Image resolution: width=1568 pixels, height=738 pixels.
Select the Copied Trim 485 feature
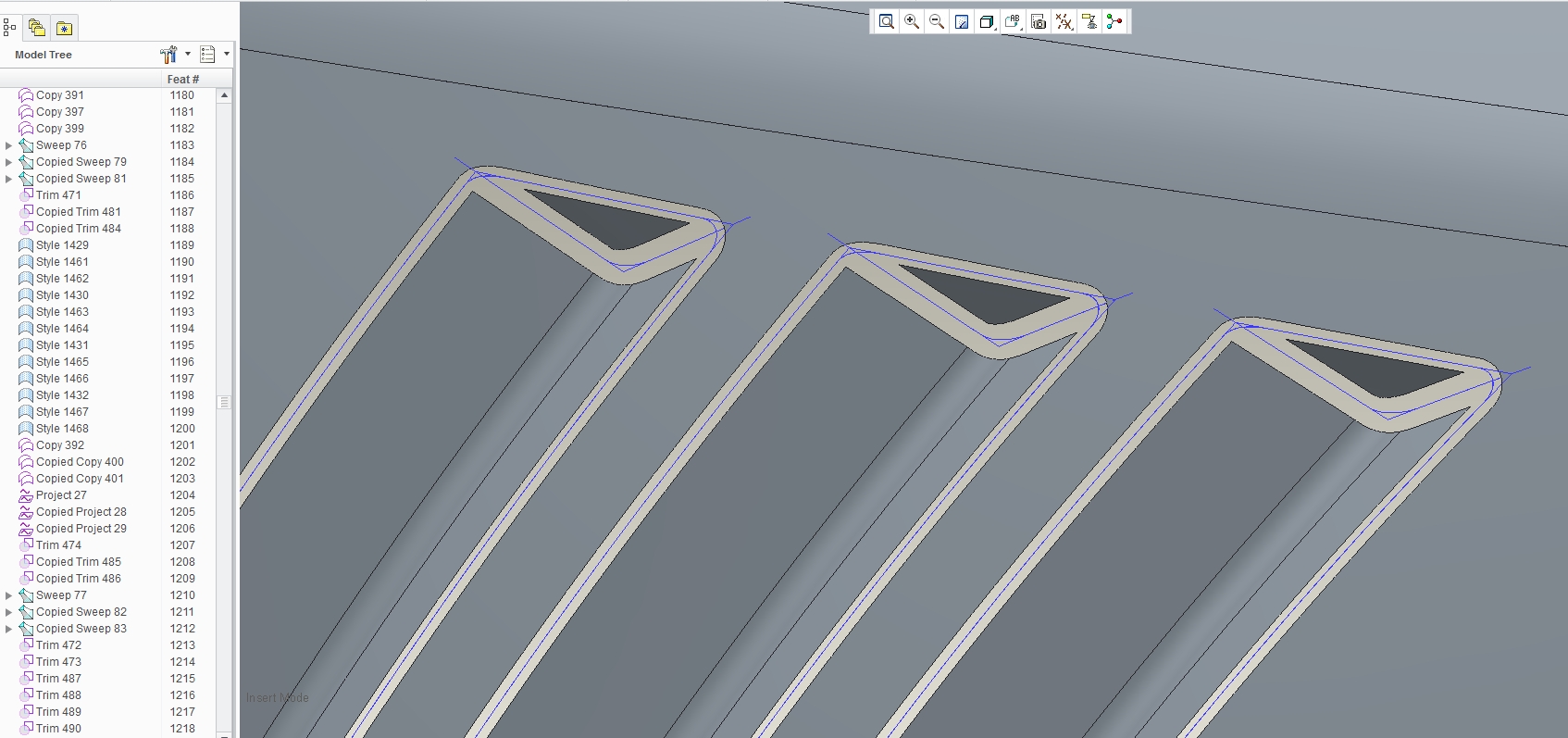tap(79, 562)
